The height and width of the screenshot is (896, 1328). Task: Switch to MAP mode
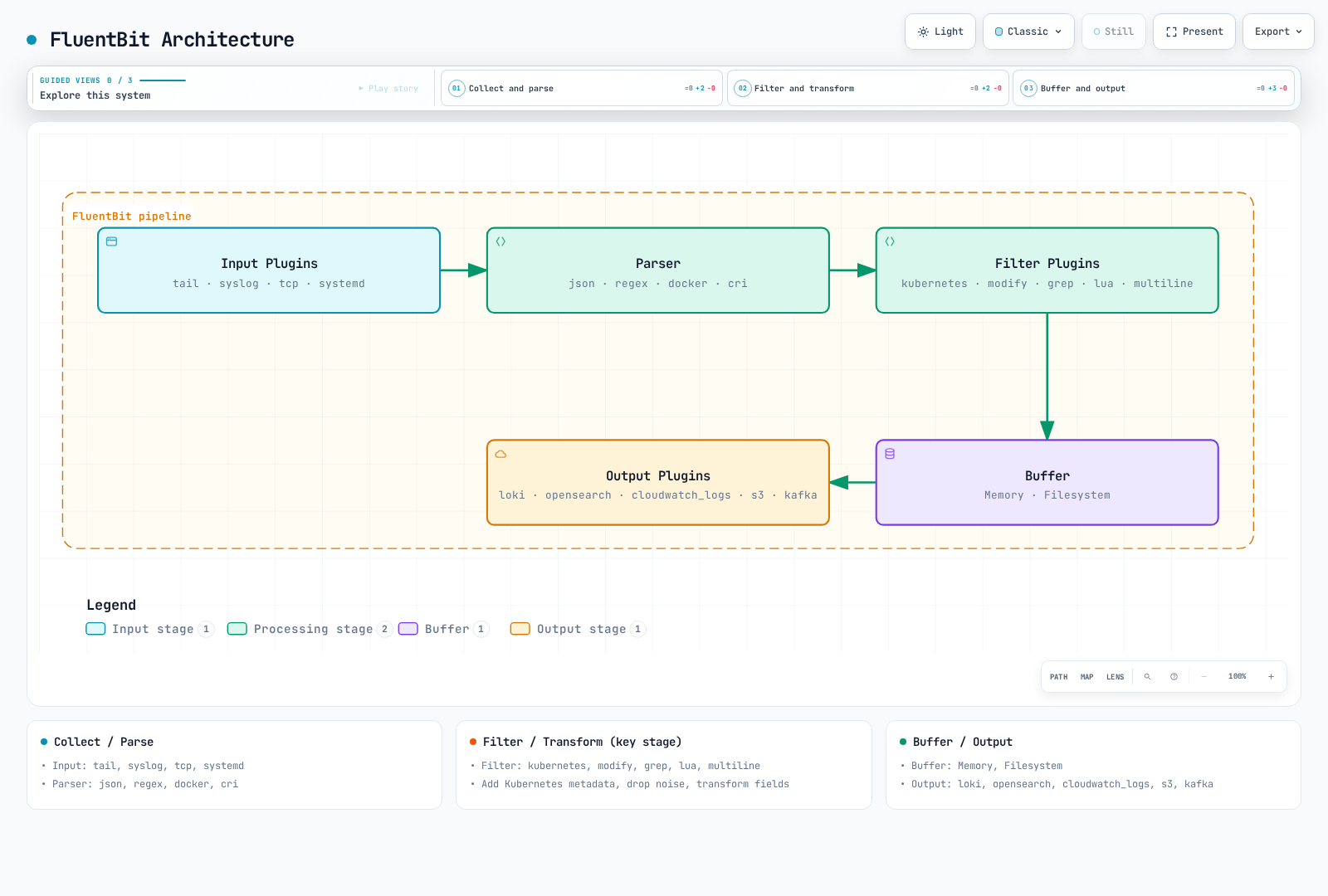click(x=1087, y=677)
